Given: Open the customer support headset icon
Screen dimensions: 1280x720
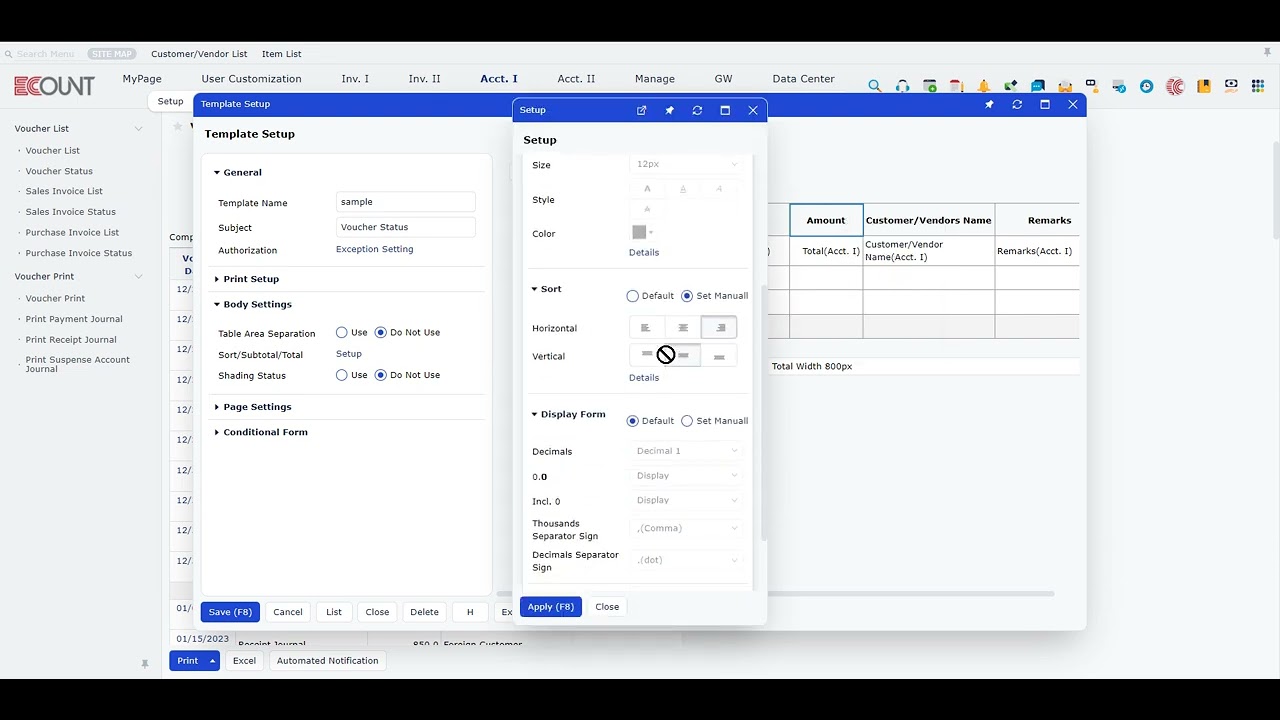Looking at the screenshot, I should [902, 86].
